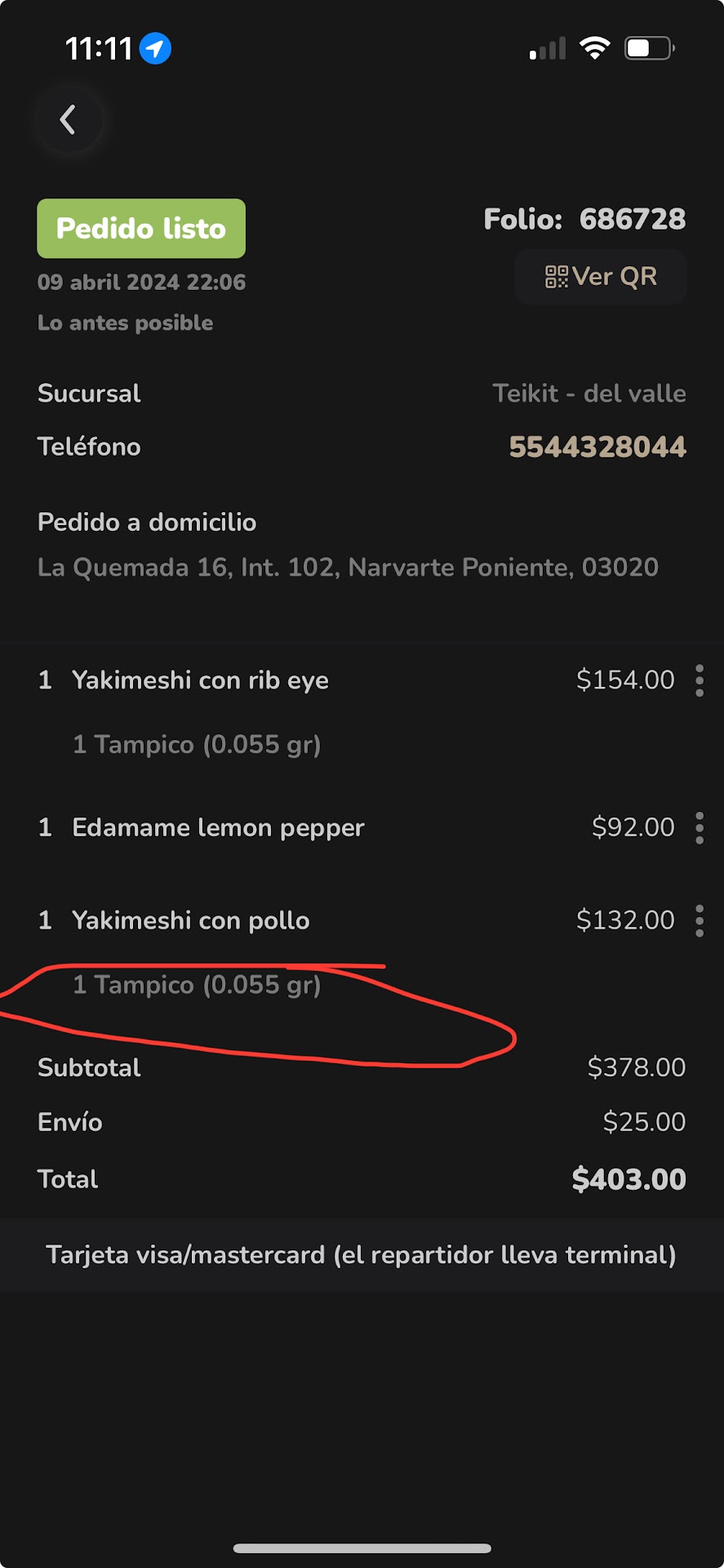724x1568 pixels.
Task: Tap the home indicator bar
Action: pyautogui.click(x=362, y=1548)
